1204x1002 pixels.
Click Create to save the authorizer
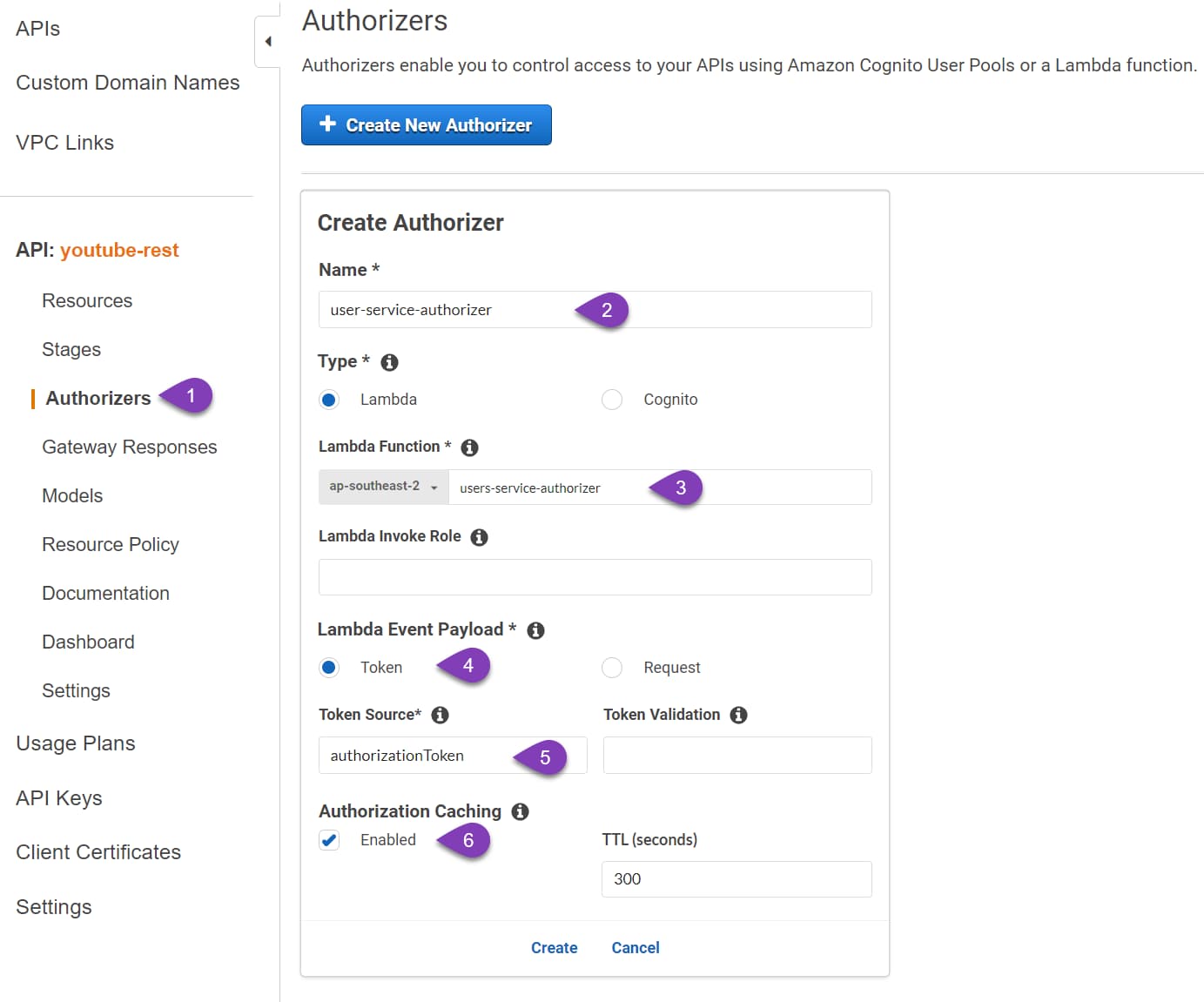(x=555, y=947)
